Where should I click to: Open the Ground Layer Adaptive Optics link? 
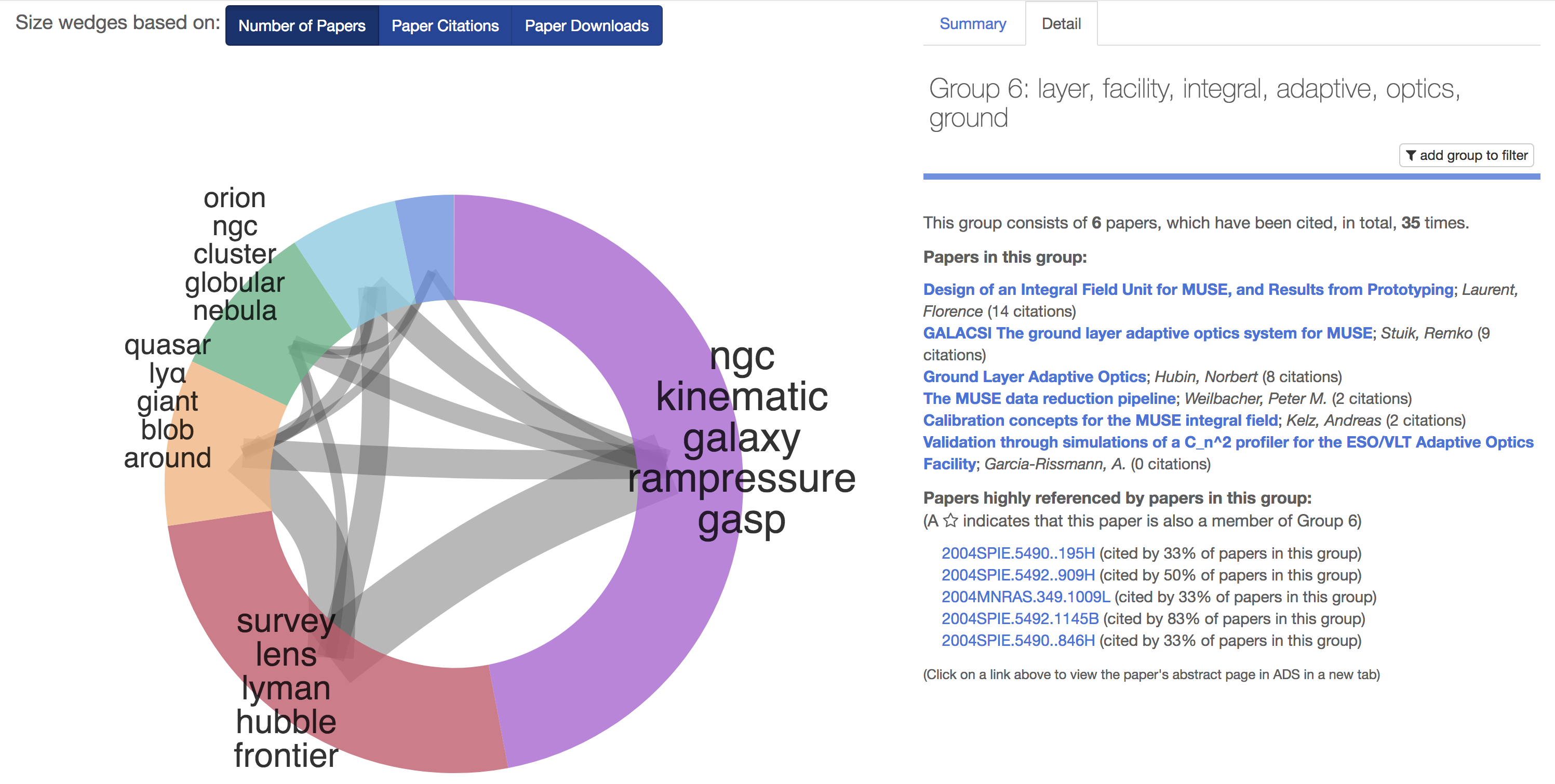1034,376
